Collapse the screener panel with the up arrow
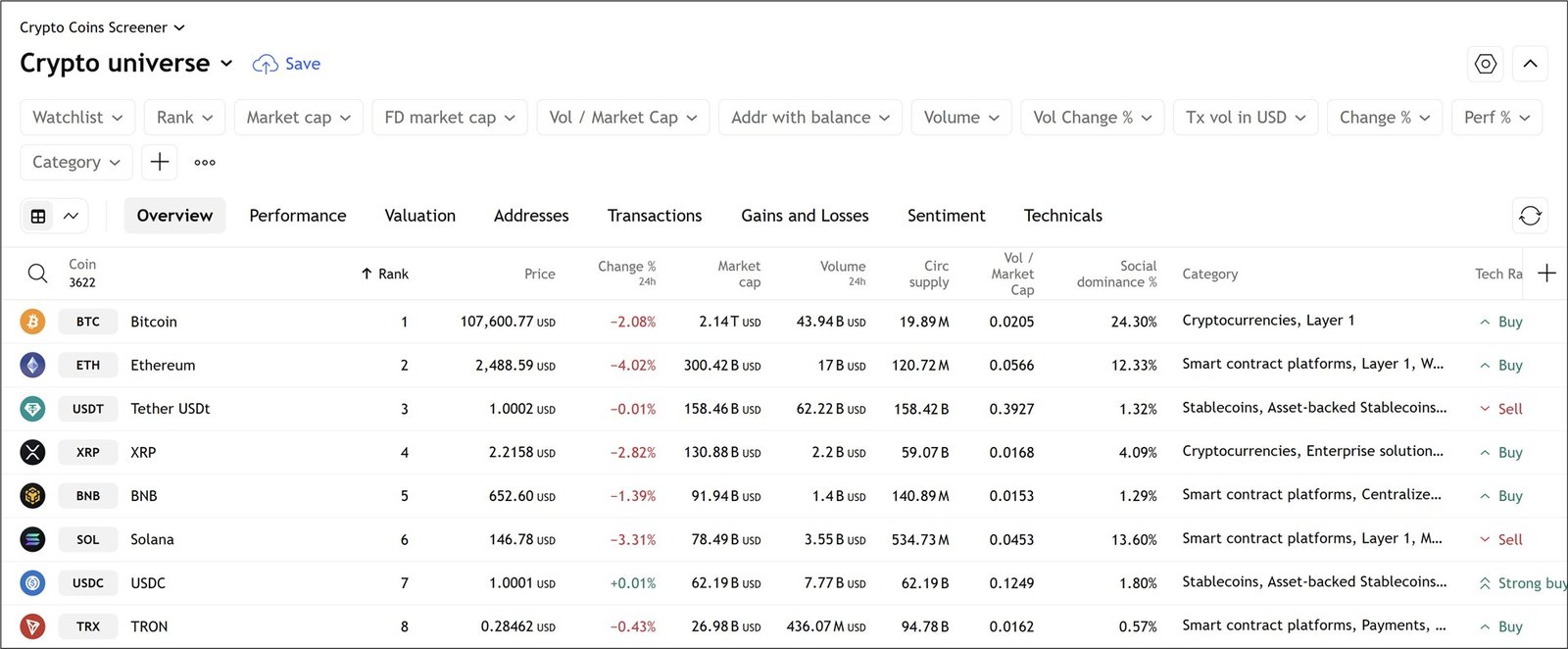1568x649 pixels. 1530,64
